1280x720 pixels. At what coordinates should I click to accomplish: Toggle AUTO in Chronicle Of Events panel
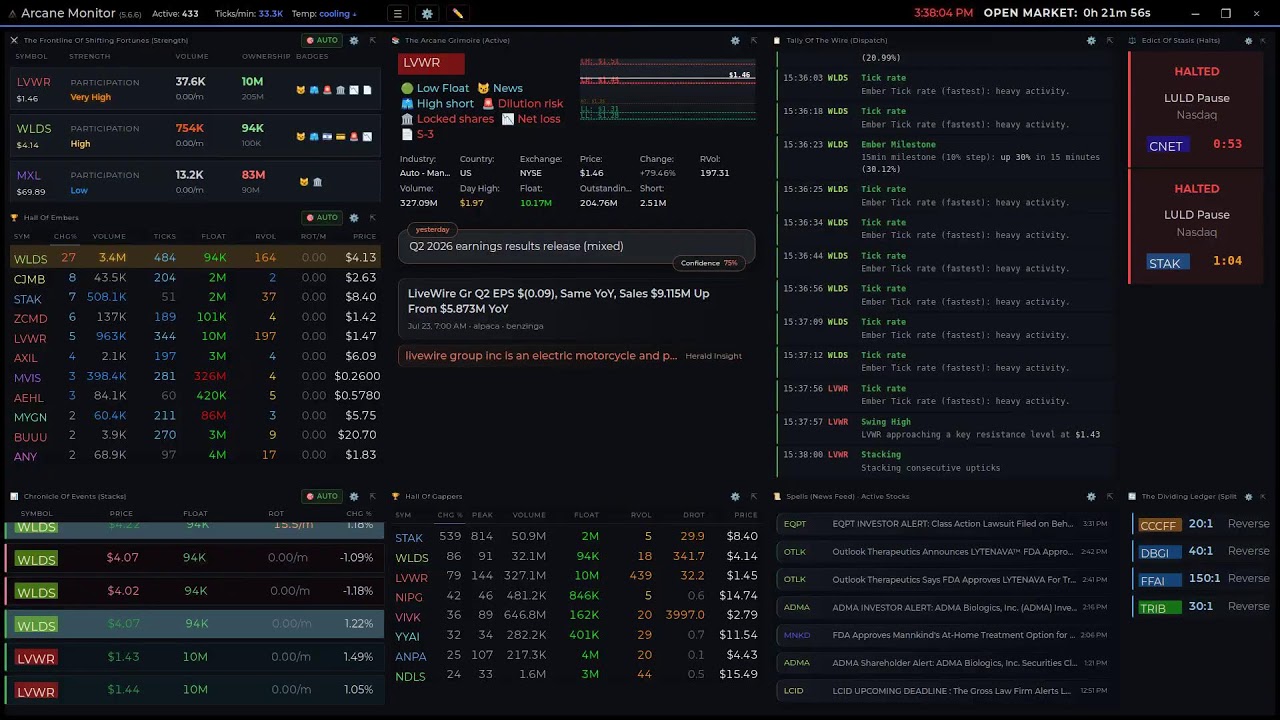321,496
